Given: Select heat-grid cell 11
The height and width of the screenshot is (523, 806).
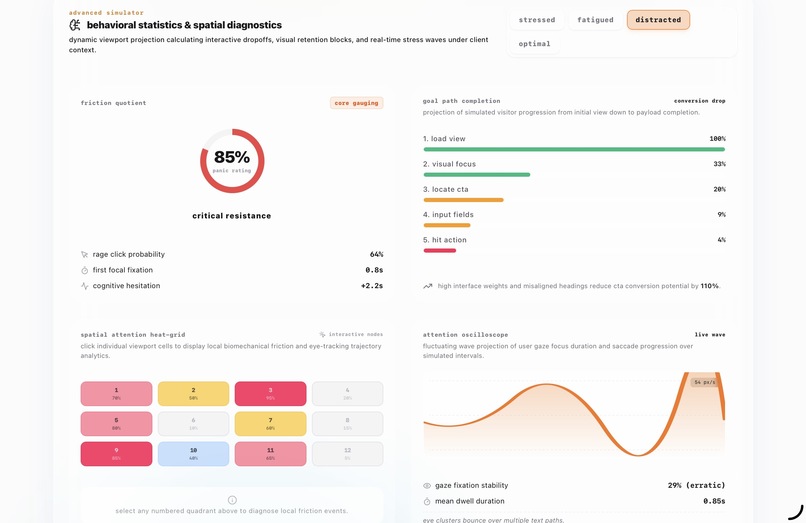Looking at the screenshot, I should coord(270,454).
